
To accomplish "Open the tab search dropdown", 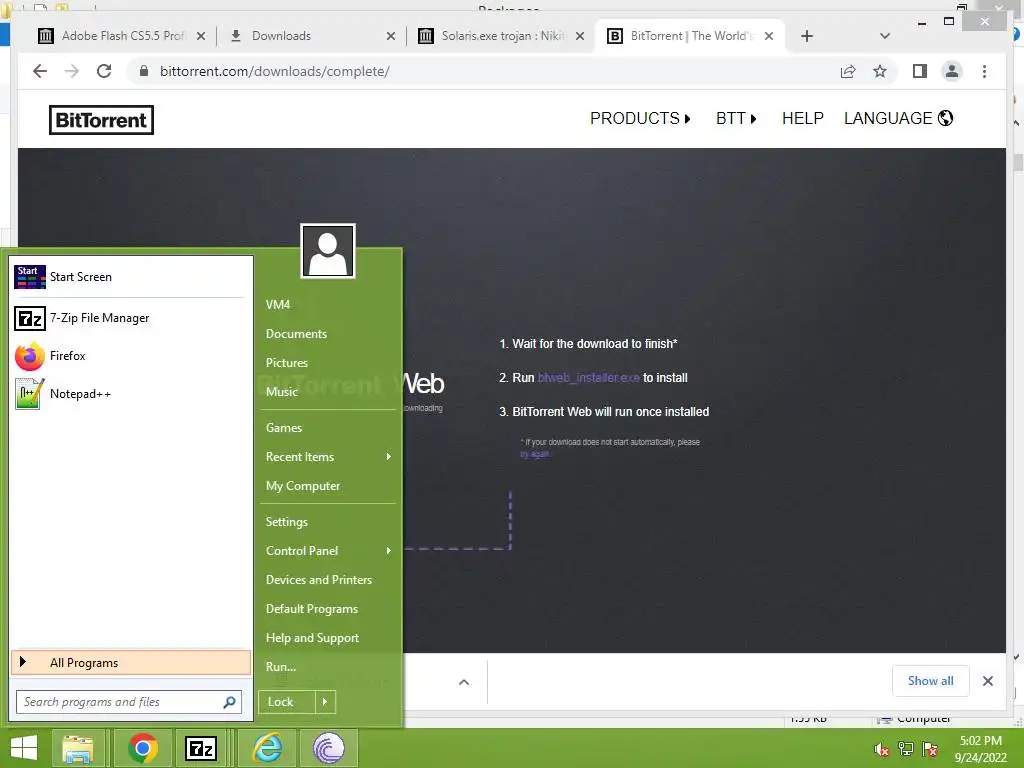I will 885,37.
